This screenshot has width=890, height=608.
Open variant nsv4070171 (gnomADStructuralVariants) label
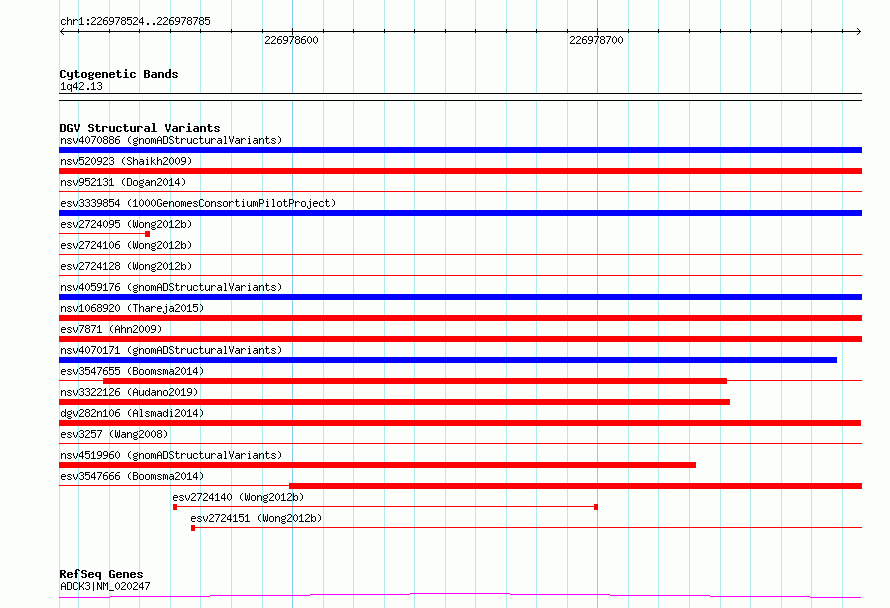pos(171,350)
